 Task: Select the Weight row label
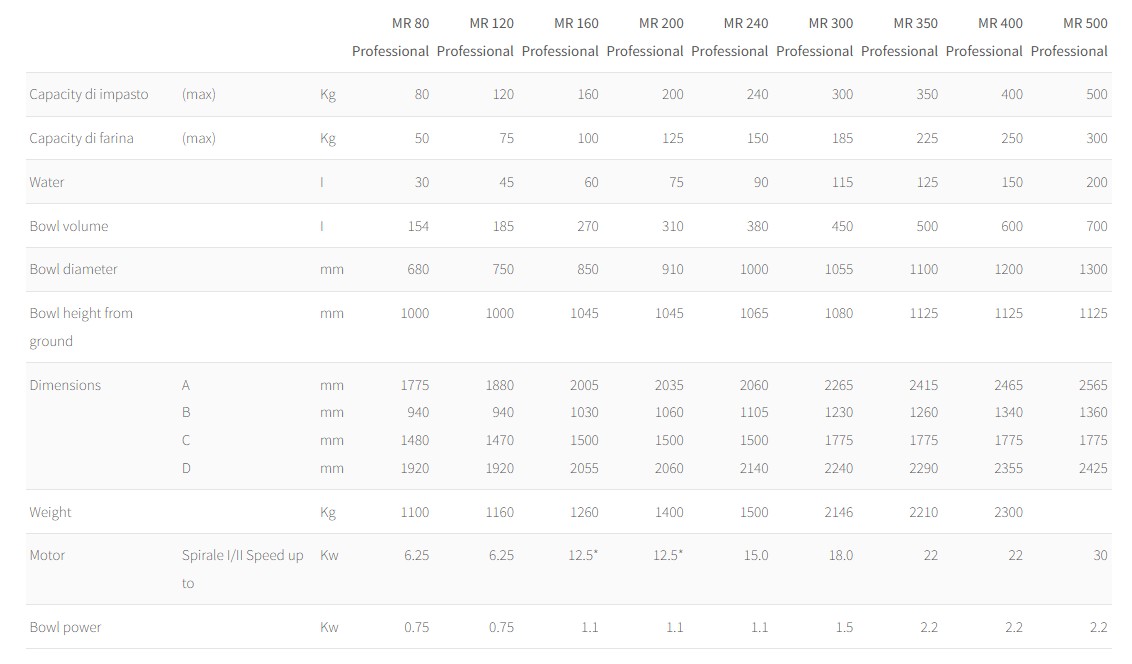click(50, 512)
